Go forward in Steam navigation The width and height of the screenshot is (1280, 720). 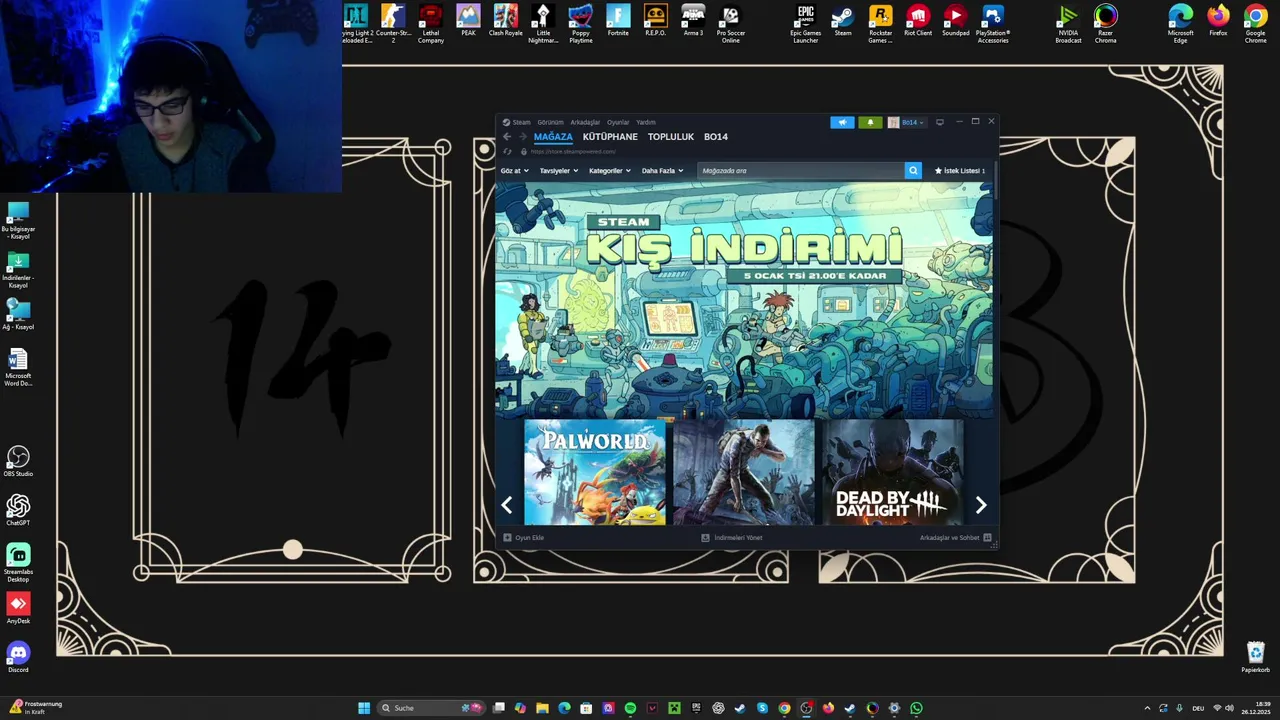pyautogui.click(x=522, y=137)
